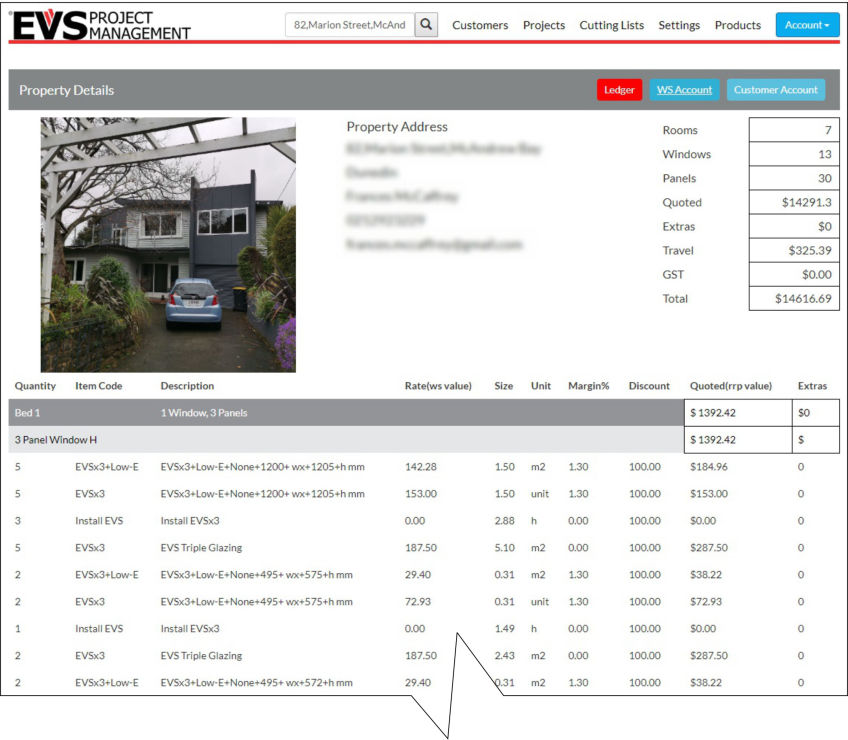This screenshot has height=740, width=848.
Task: Click the Bed 1 Extras cell
Action: click(x=815, y=412)
